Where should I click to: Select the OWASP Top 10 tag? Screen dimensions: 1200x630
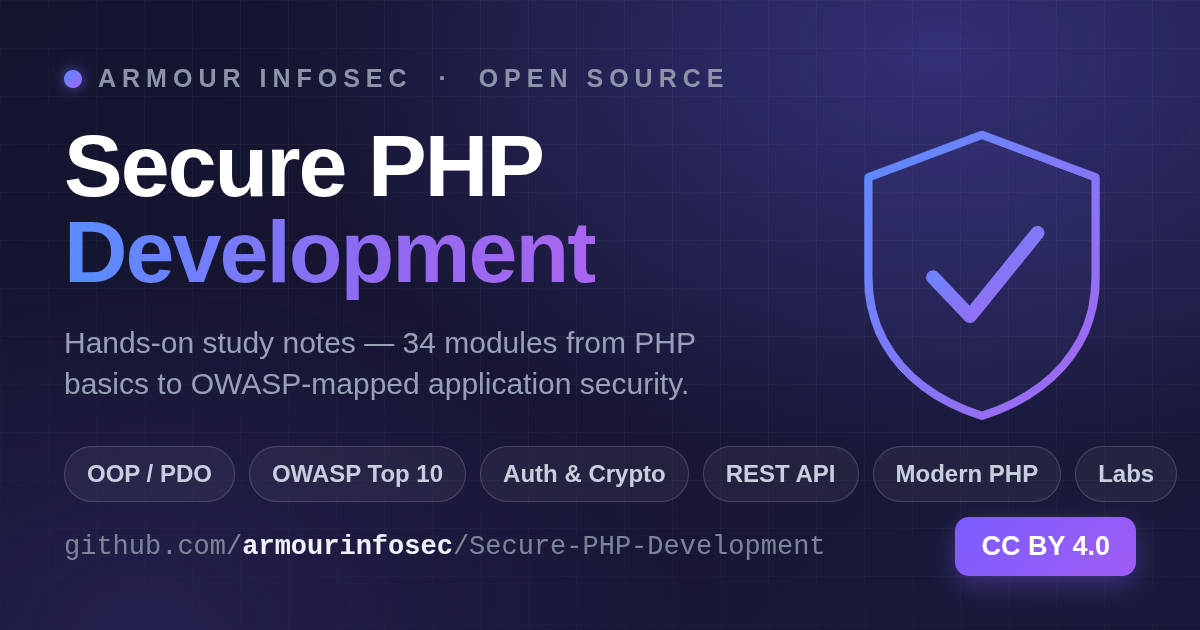point(357,474)
